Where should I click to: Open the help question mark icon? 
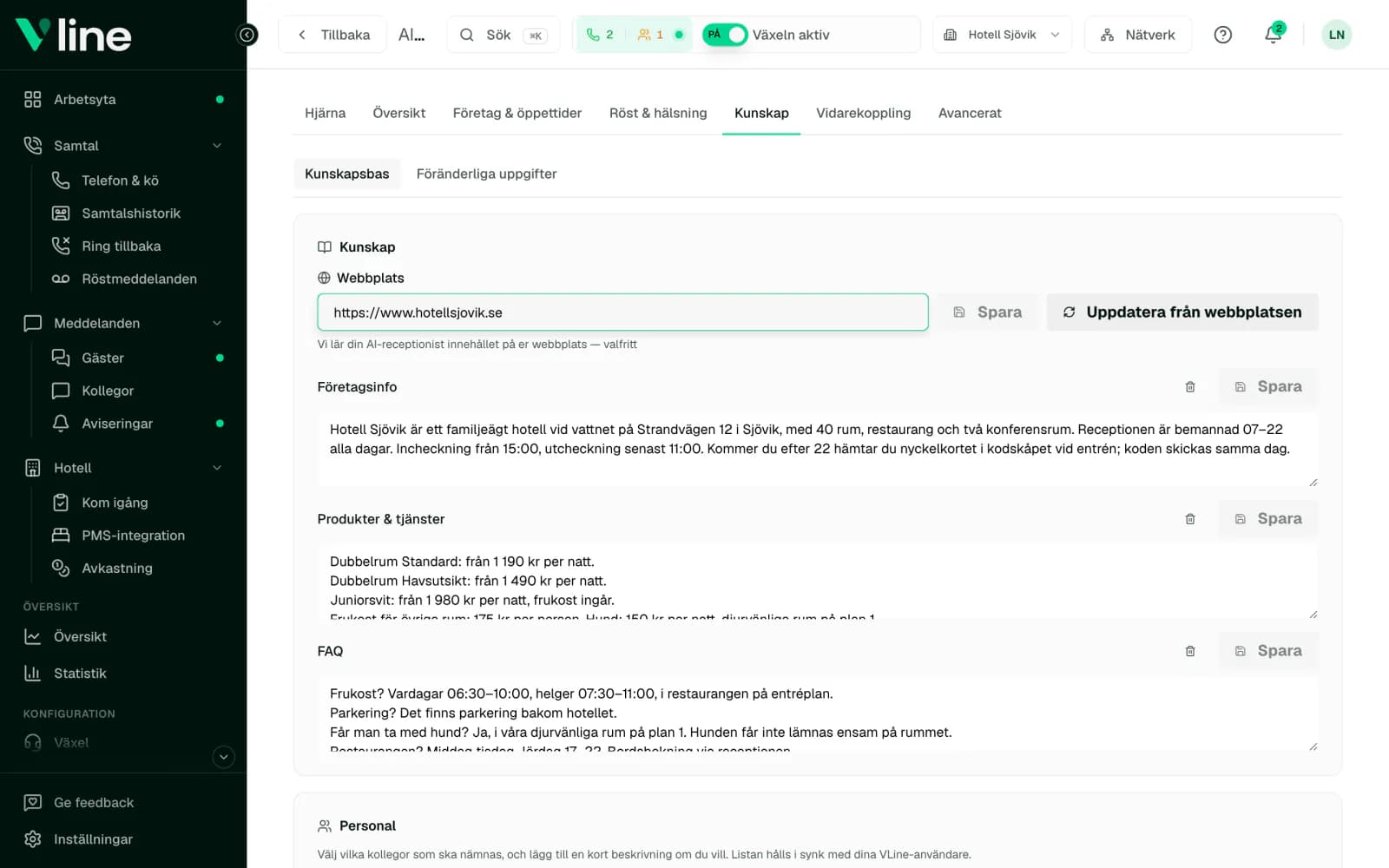(x=1222, y=35)
